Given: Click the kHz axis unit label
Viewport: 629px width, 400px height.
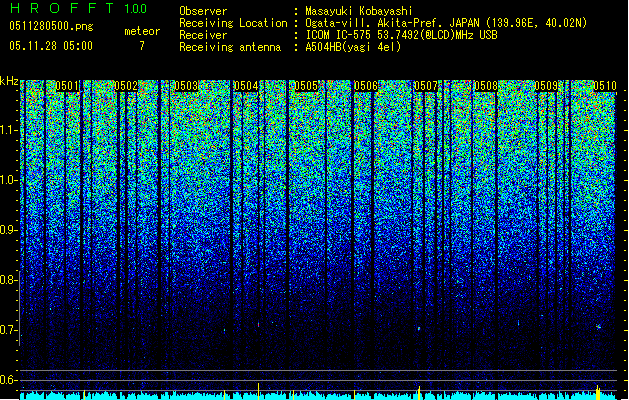Looking at the screenshot, I should pyautogui.click(x=9, y=81).
